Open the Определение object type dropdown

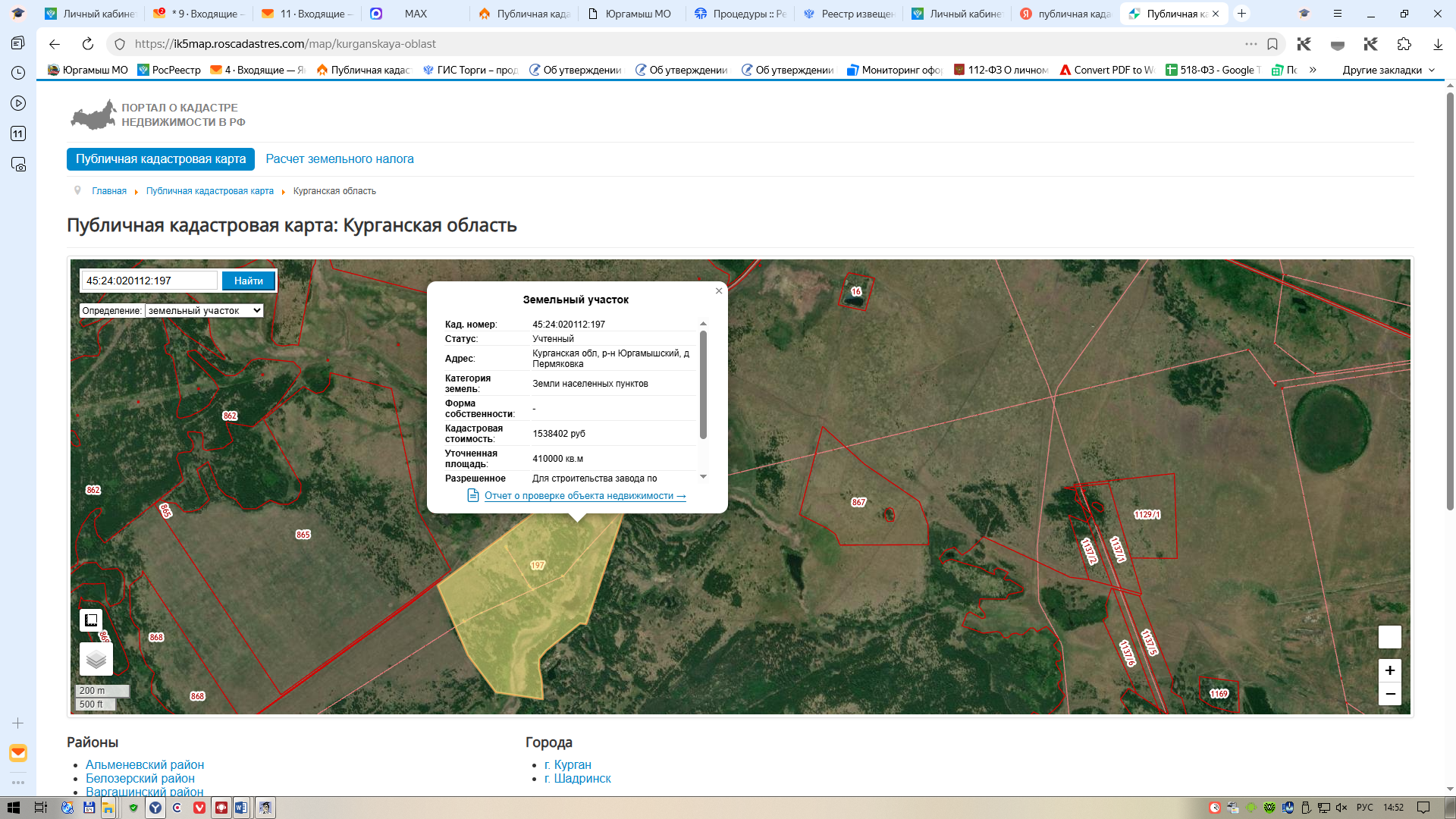coord(204,311)
